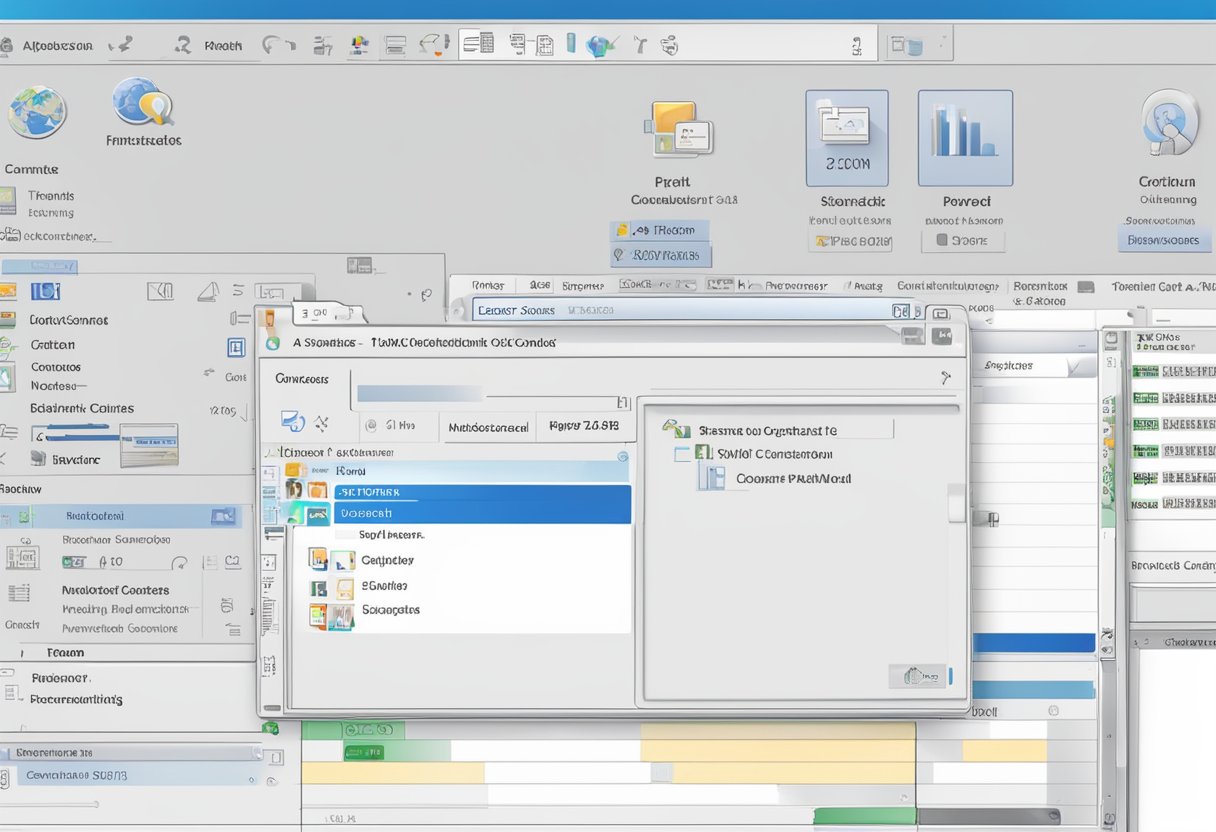Select the 'SK' highlighted row above 'Doooech'
The height and width of the screenshot is (832, 1216).
[482, 492]
